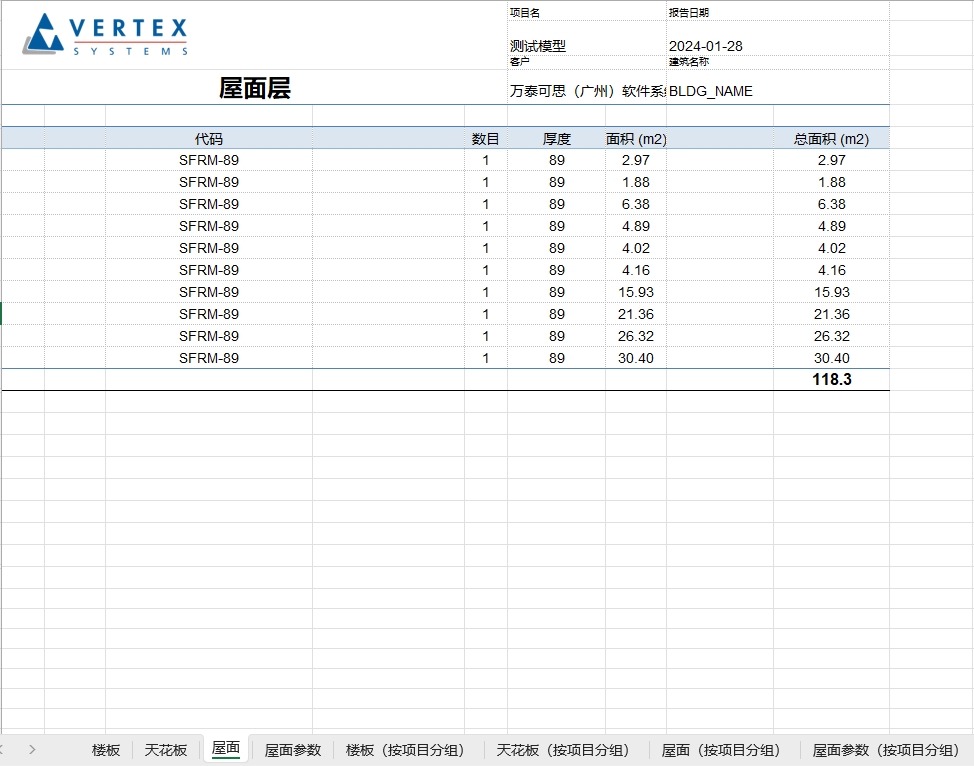974x766 pixels.
Task: Select the 客户 label cell
Action: pyautogui.click(x=586, y=62)
